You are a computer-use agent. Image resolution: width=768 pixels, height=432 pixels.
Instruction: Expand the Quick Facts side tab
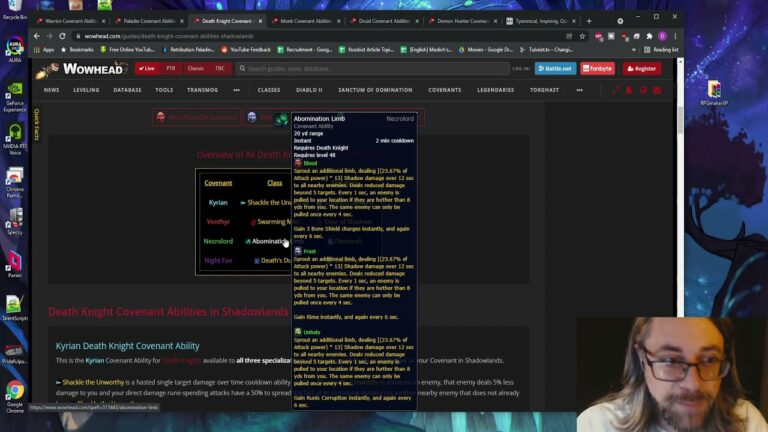pyautogui.click(x=37, y=124)
